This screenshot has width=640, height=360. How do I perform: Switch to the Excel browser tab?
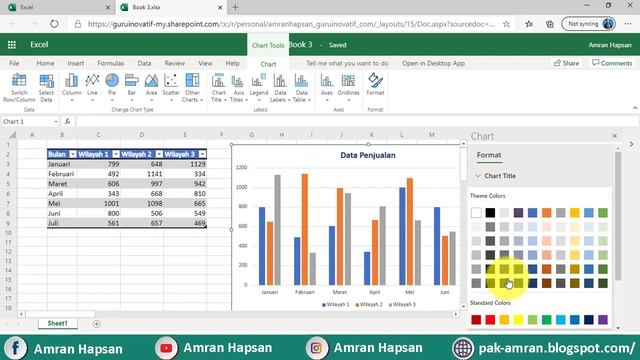click(x=59, y=7)
